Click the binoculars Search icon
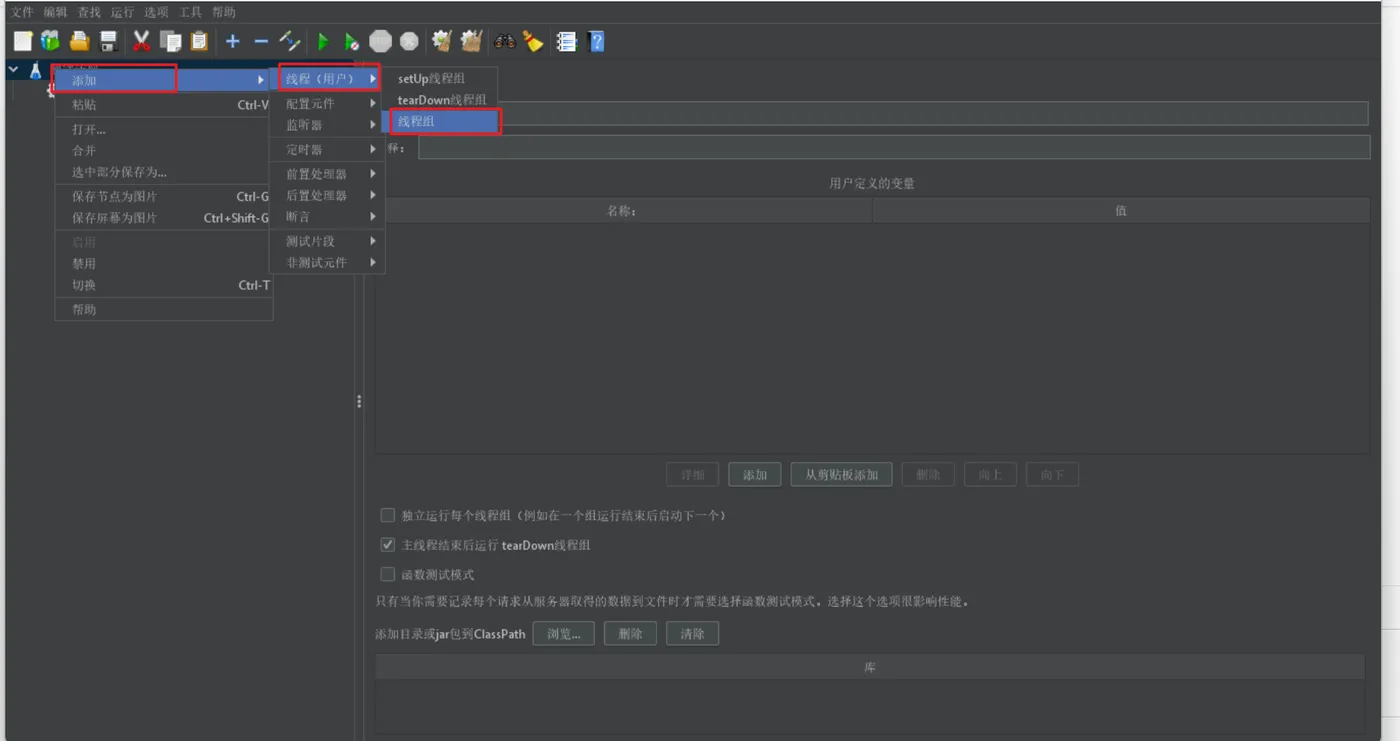The height and width of the screenshot is (741, 1400). point(505,42)
